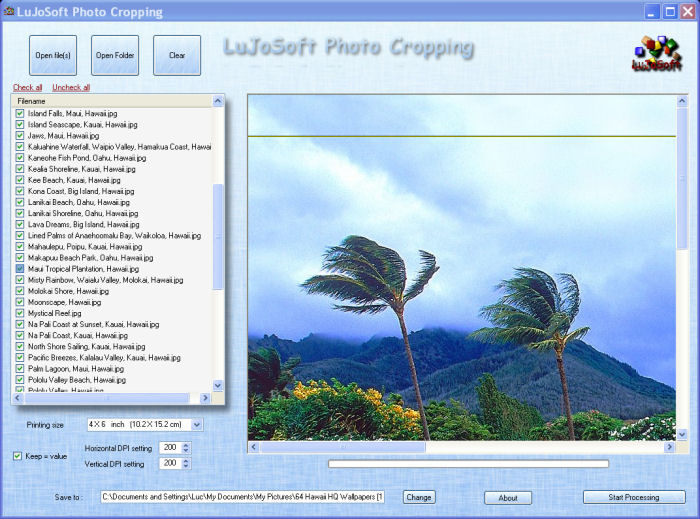This screenshot has height=519, width=700.
Task: Uncheck Kee Beach, Kauai, Hawaii.jpg
Action: [x=20, y=180]
